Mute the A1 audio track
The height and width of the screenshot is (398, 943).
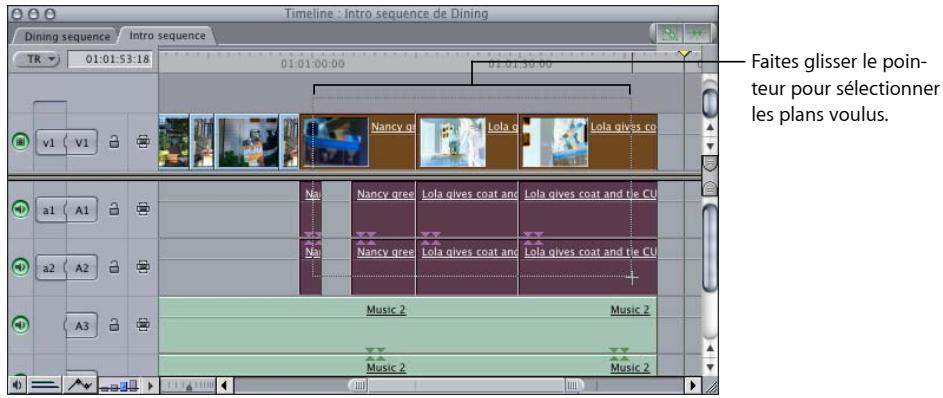click(x=21, y=209)
